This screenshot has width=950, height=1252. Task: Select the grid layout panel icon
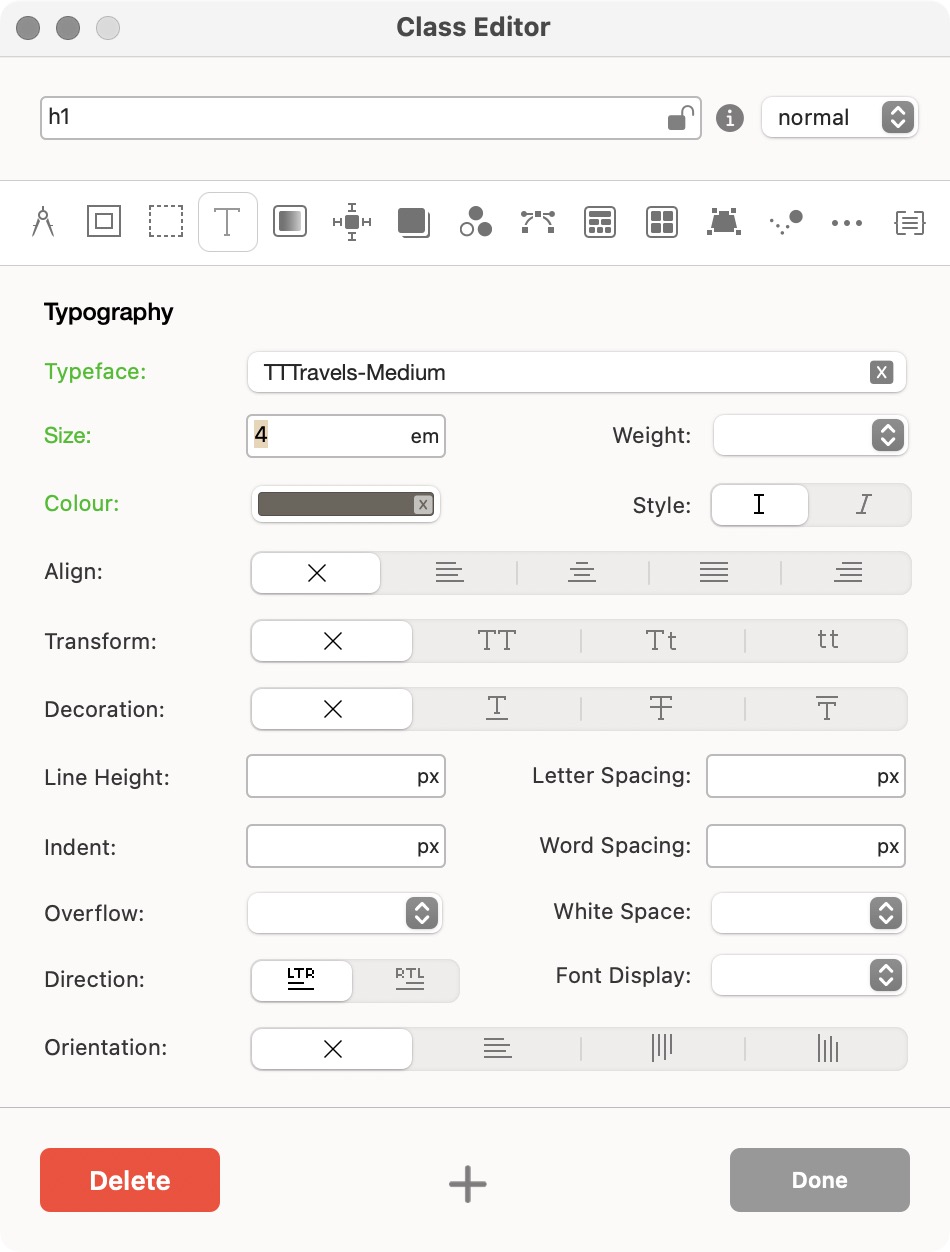click(661, 221)
